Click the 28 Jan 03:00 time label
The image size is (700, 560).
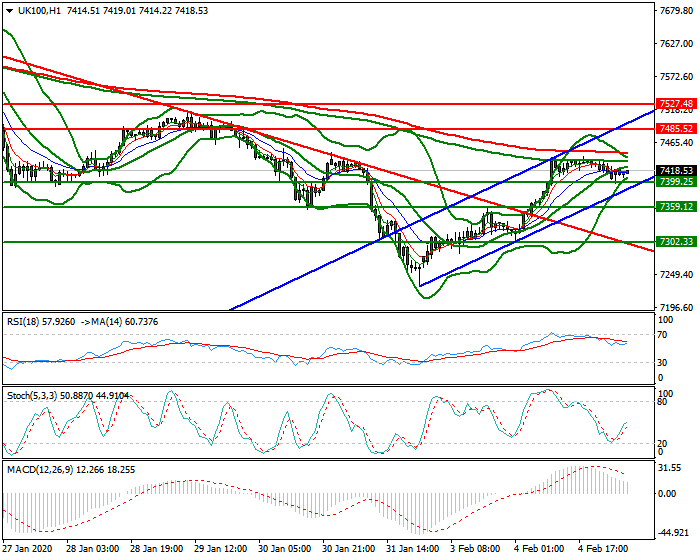(x=92, y=548)
